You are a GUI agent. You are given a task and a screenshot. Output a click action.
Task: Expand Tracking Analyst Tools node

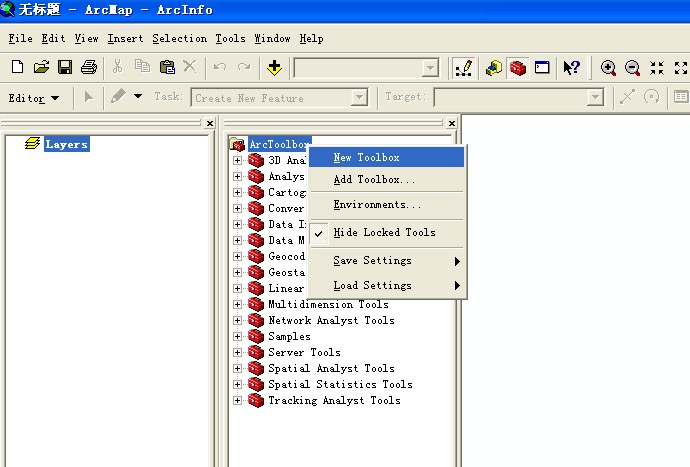(x=237, y=400)
